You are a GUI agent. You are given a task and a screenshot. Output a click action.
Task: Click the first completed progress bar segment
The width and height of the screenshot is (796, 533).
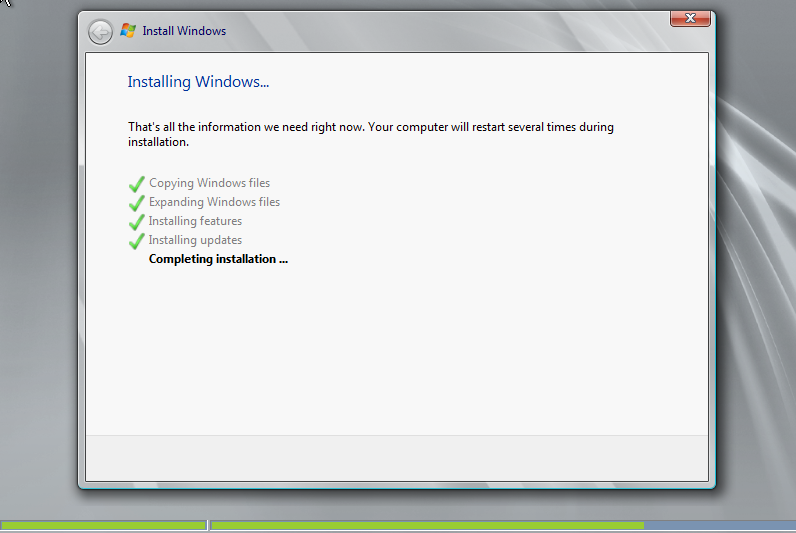click(x=104, y=525)
